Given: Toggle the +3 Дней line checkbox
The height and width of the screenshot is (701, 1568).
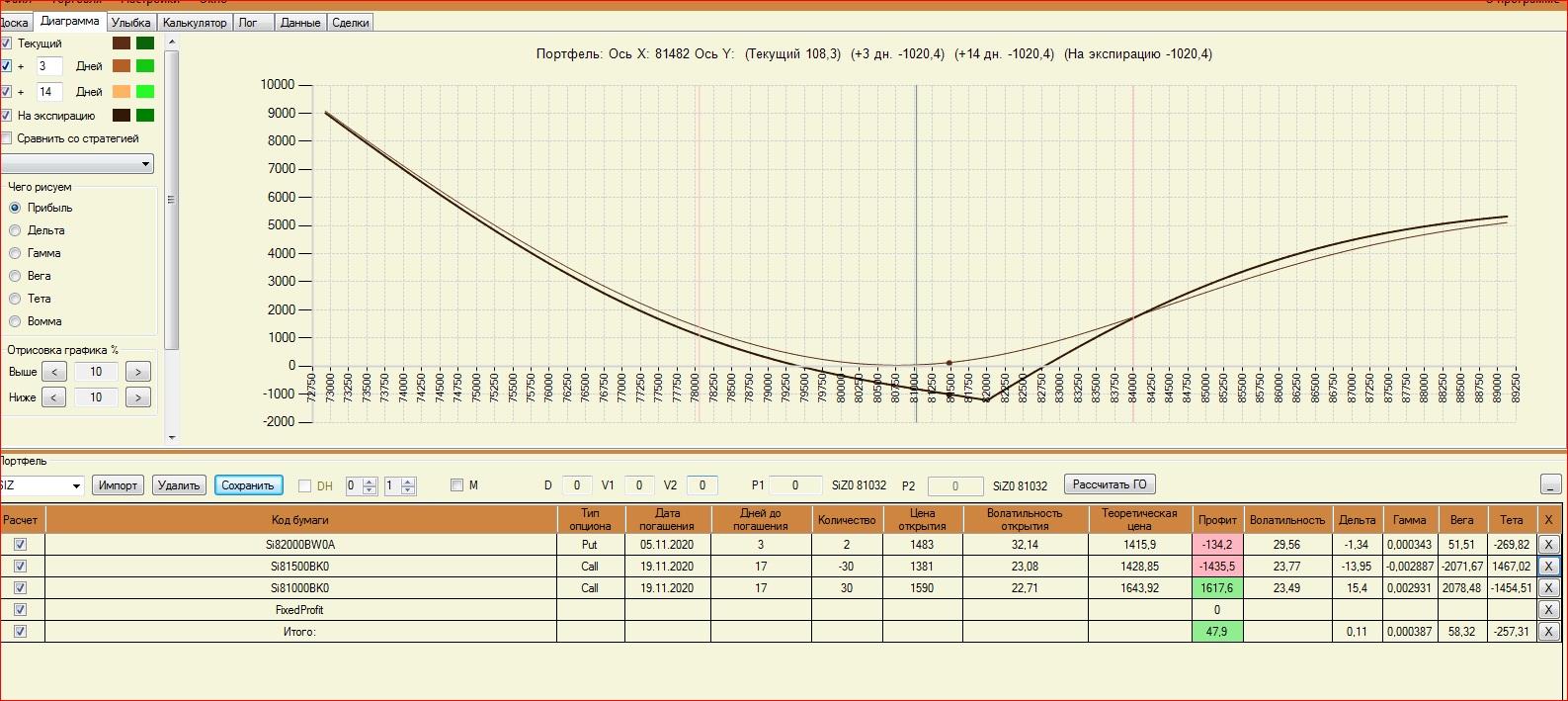Looking at the screenshot, I should click(6, 66).
